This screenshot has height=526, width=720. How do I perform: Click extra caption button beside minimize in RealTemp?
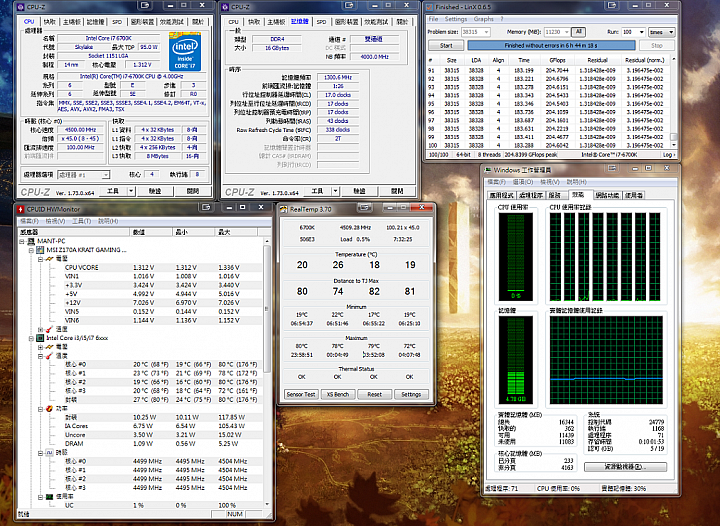point(365,207)
